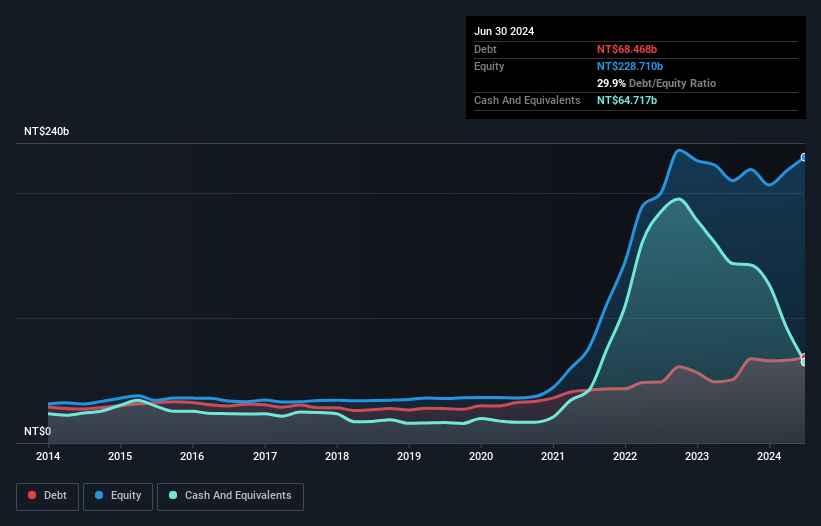Toggle the Cash And Equivalents legend button
Screen dimensions: 821x526
pyautogui.click(x=230, y=496)
